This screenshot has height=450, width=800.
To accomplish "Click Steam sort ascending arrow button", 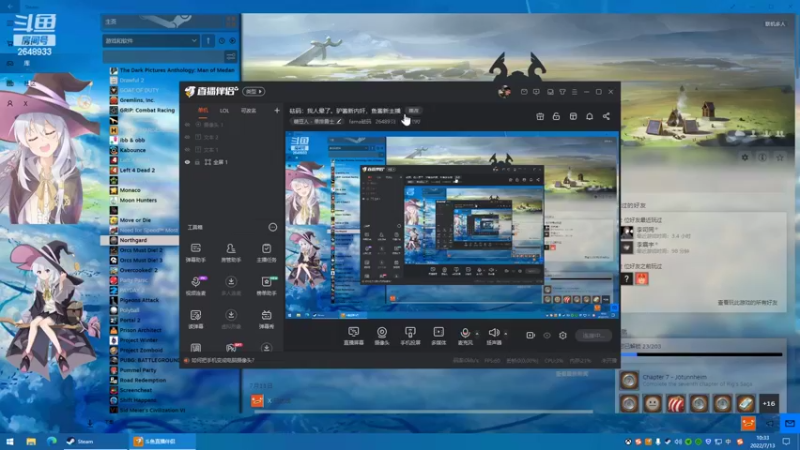I will 208,40.
